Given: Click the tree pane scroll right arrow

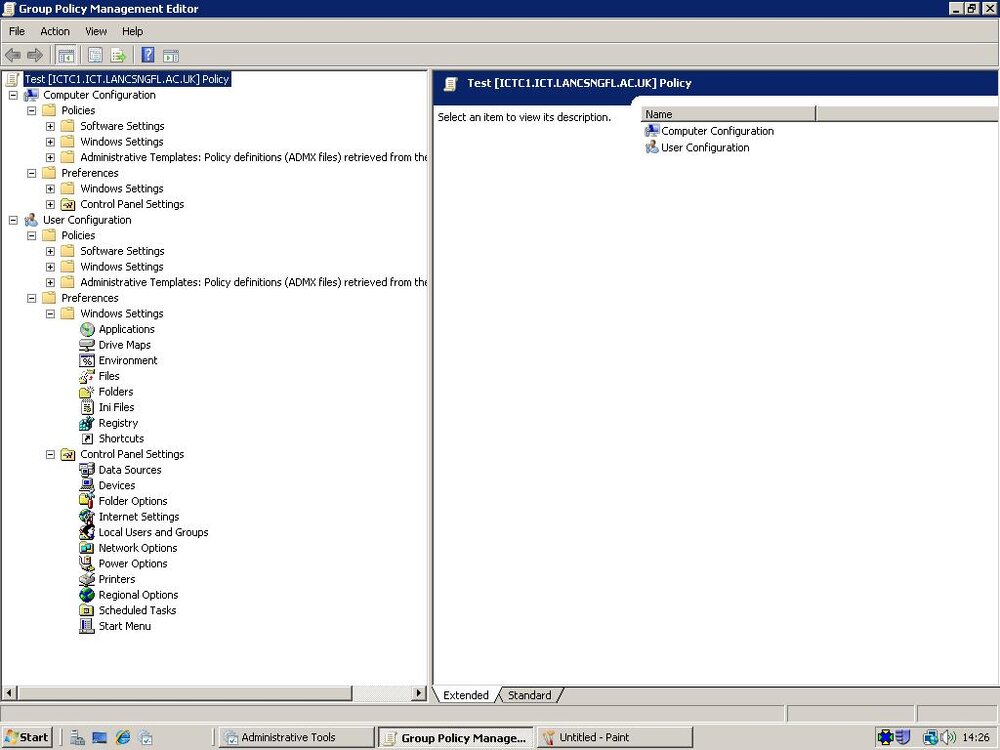Looking at the screenshot, I should click(420, 693).
